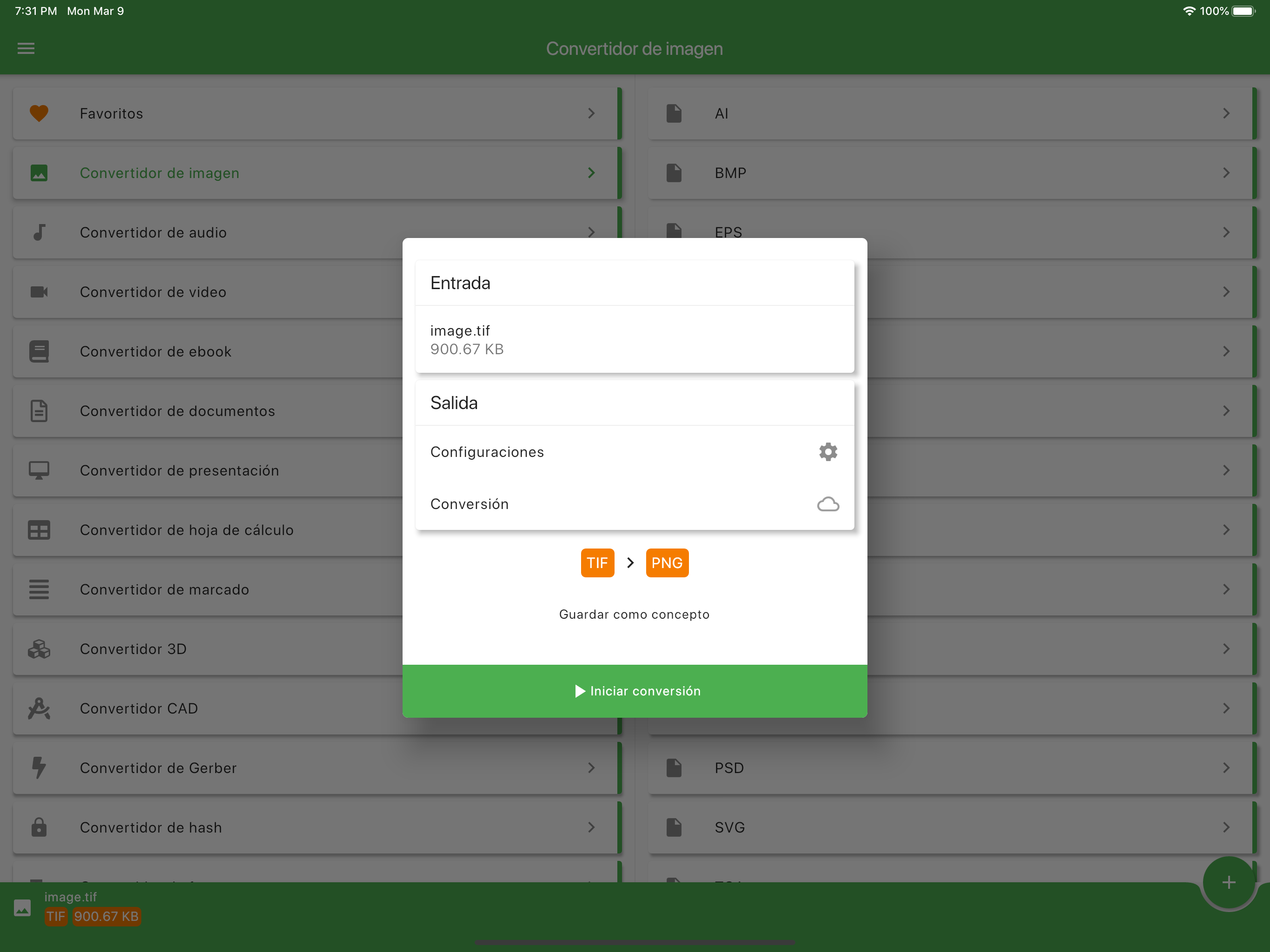Click the video camera icon
Image resolution: width=1270 pixels, height=952 pixels.
39,292
